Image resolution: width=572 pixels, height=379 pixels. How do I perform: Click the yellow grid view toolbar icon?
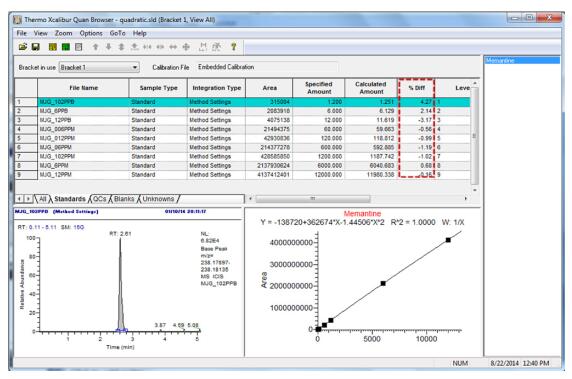pos(53,47)
